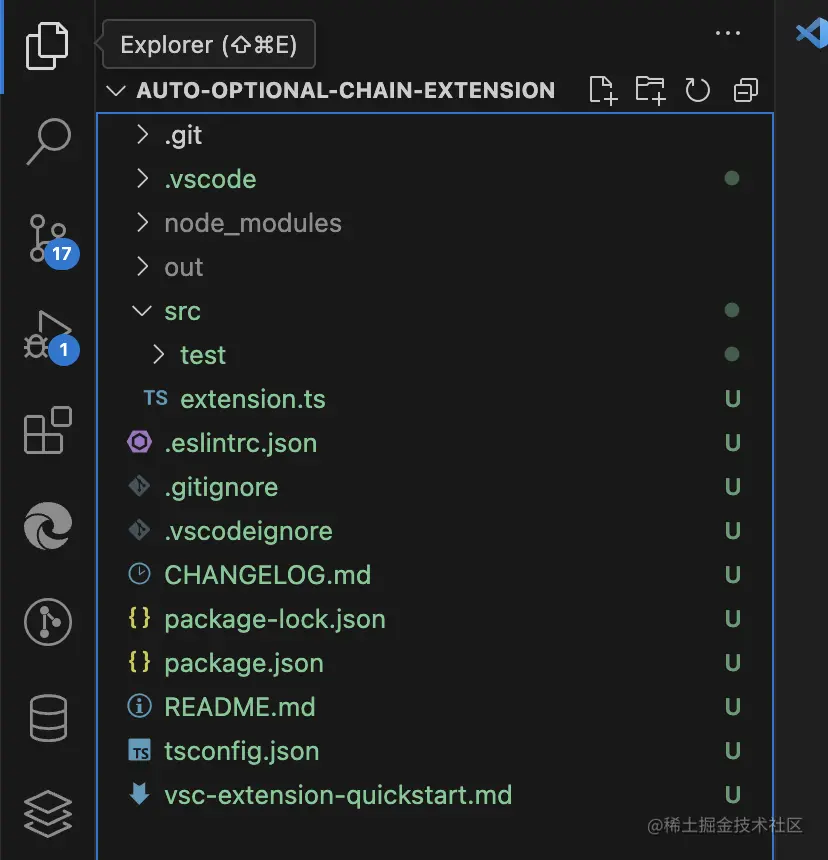Screen dimensions: 828x860
Task: Open .gitignore file
Action: 435,487
